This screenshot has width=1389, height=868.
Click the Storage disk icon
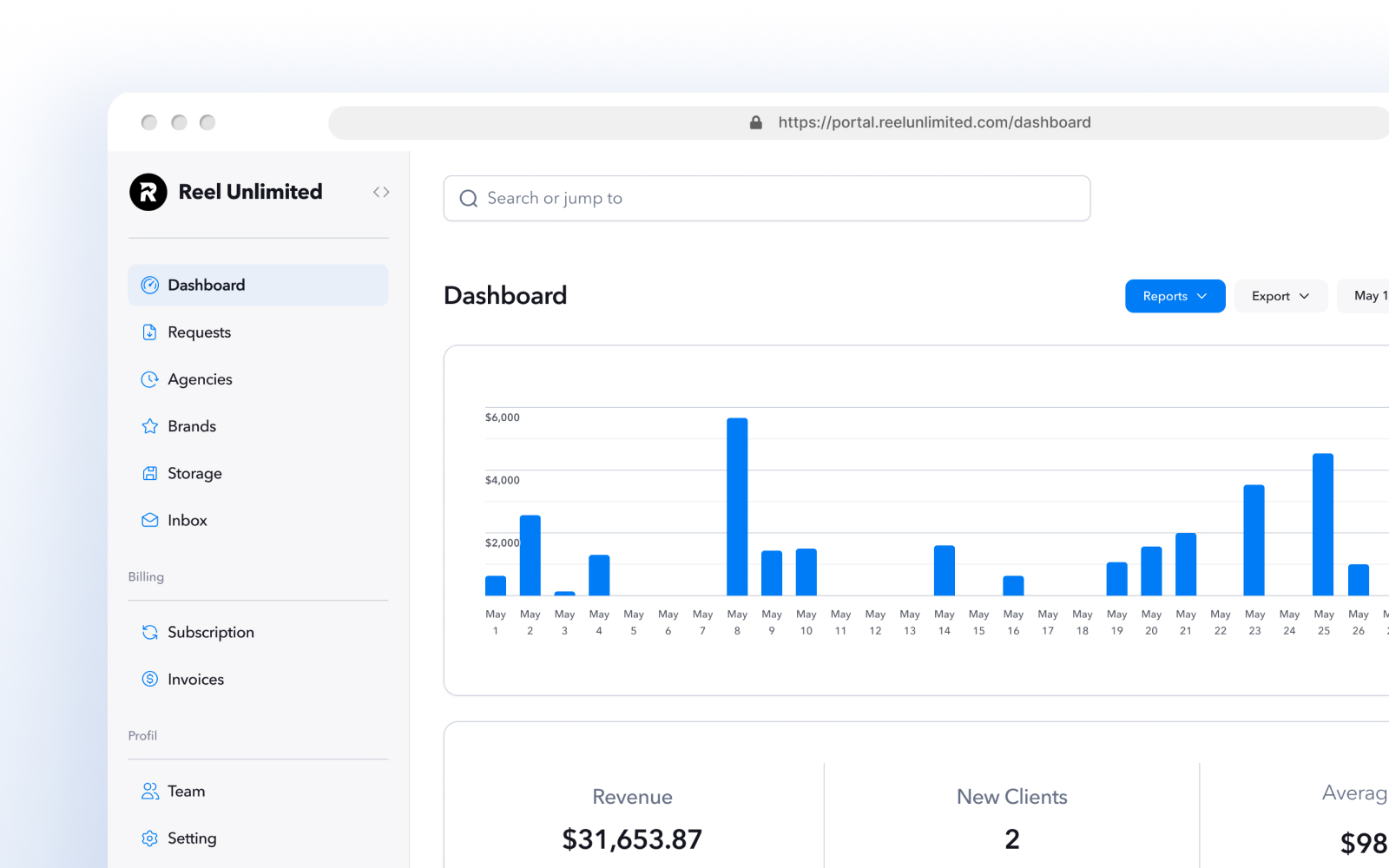coord(150,473)
